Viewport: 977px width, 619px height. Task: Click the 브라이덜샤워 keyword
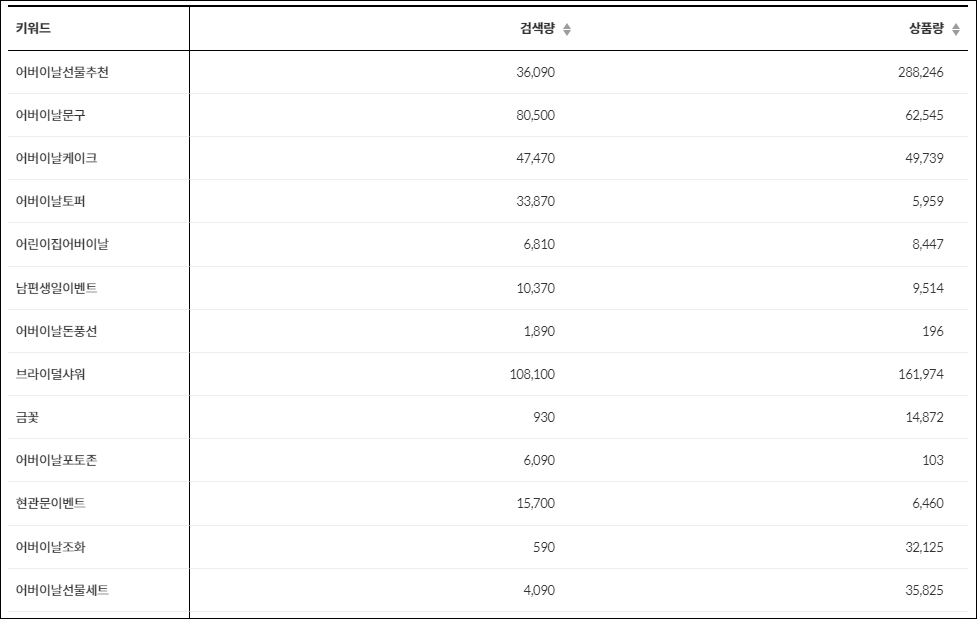(50, 374)
